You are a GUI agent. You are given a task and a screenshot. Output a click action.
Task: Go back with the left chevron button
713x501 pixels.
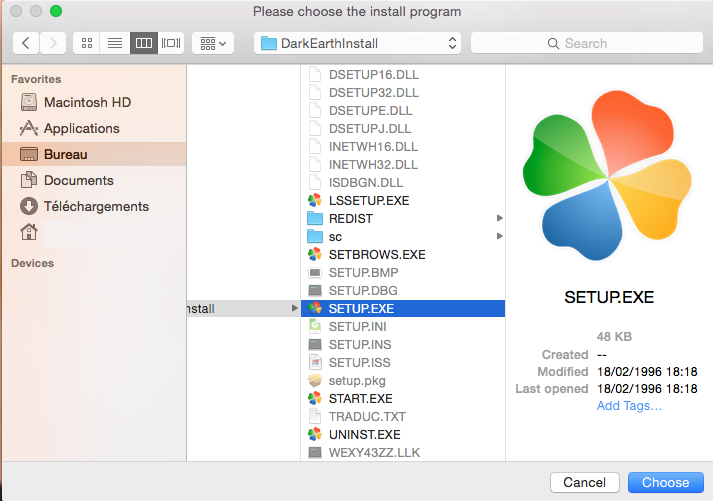point(26,43)
